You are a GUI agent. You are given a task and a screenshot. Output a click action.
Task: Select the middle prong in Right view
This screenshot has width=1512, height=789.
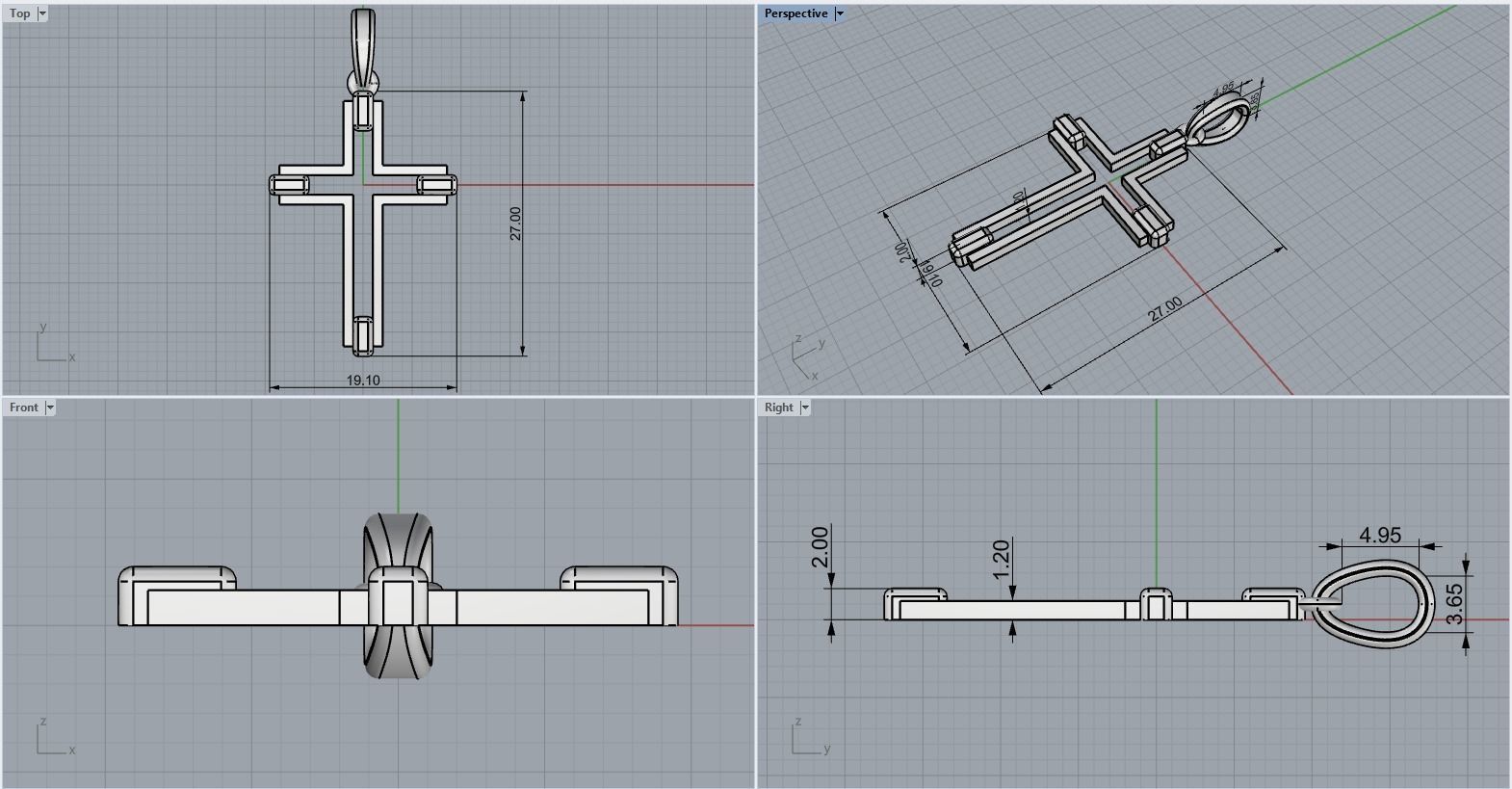1156,603
